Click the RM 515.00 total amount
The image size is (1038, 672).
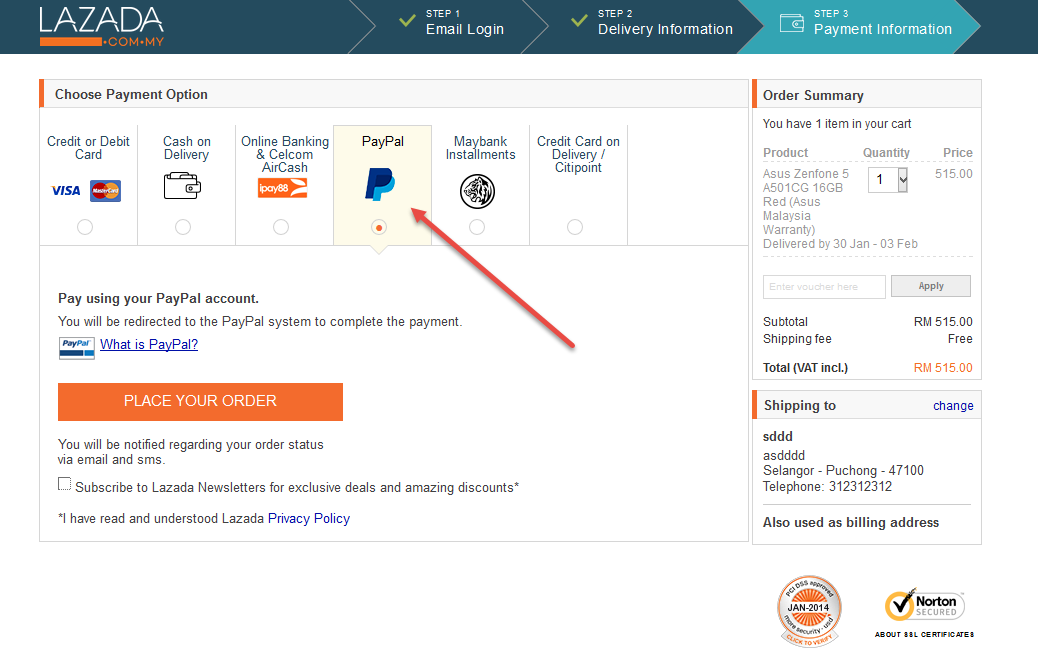tap(943, 367)
